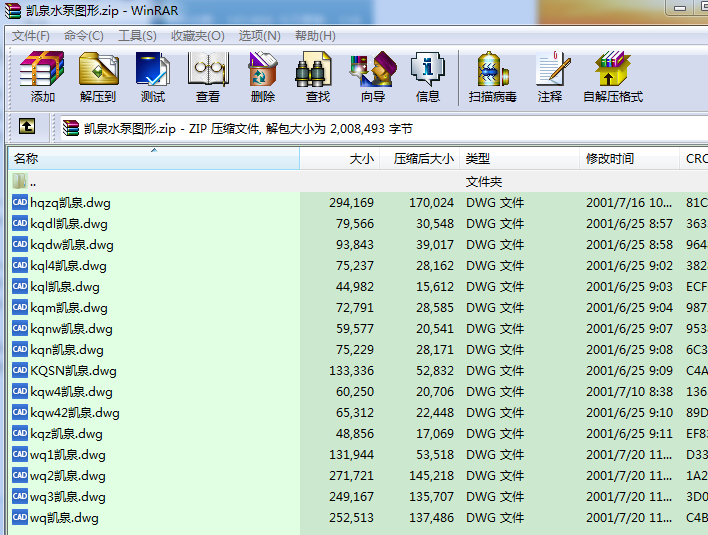The image size is (708, 535).
Task: Go up one folder level arrow
Action: pos(27,126)
